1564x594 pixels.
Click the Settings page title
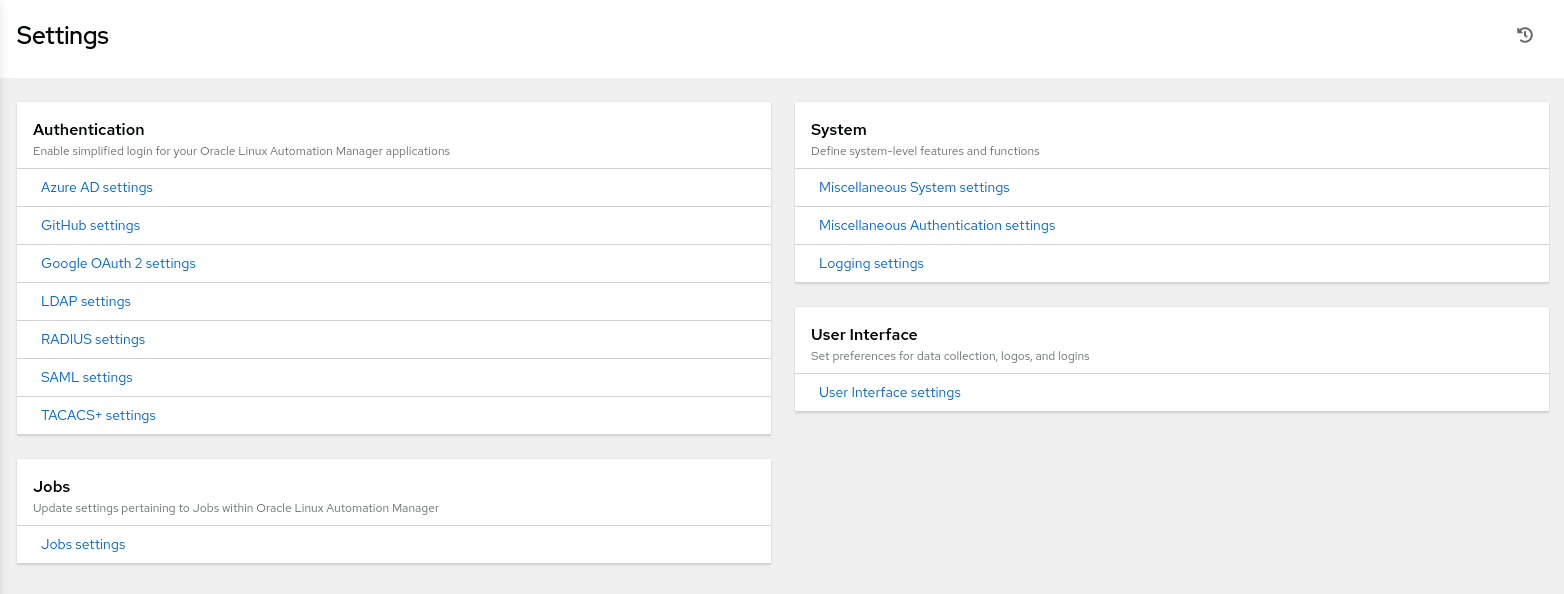point(63,36)
